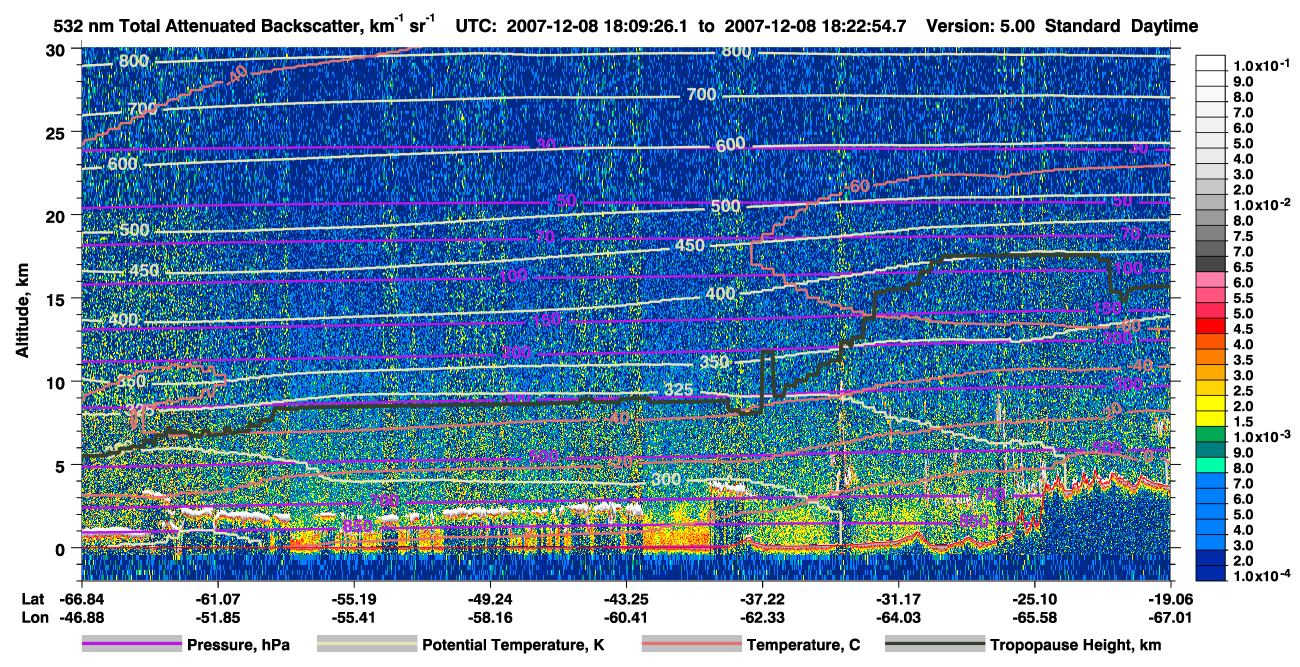This screenshot has height=667, width=1300.
Task: Click the 'Temperature, C' legend label
Action: [x=804, y=645]
